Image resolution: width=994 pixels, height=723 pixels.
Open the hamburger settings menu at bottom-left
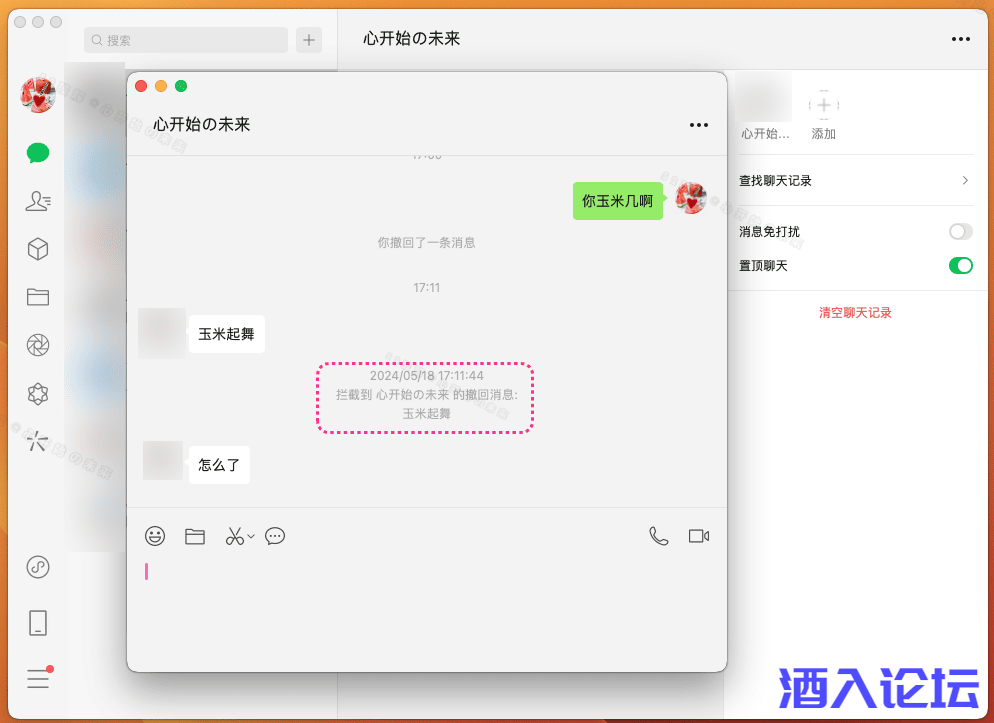(x=38, y=678)
